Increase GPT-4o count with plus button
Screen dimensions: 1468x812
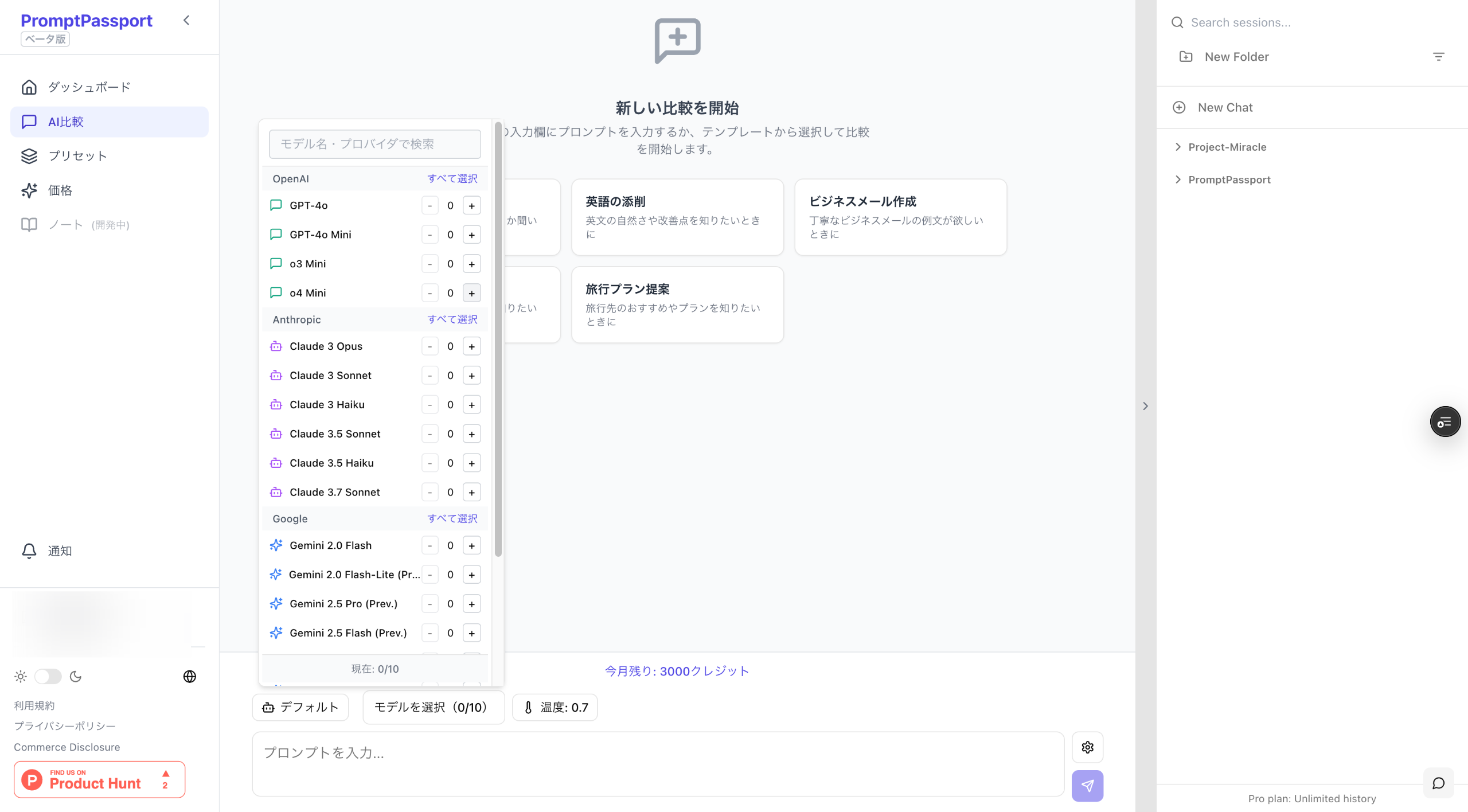(471, 205)
